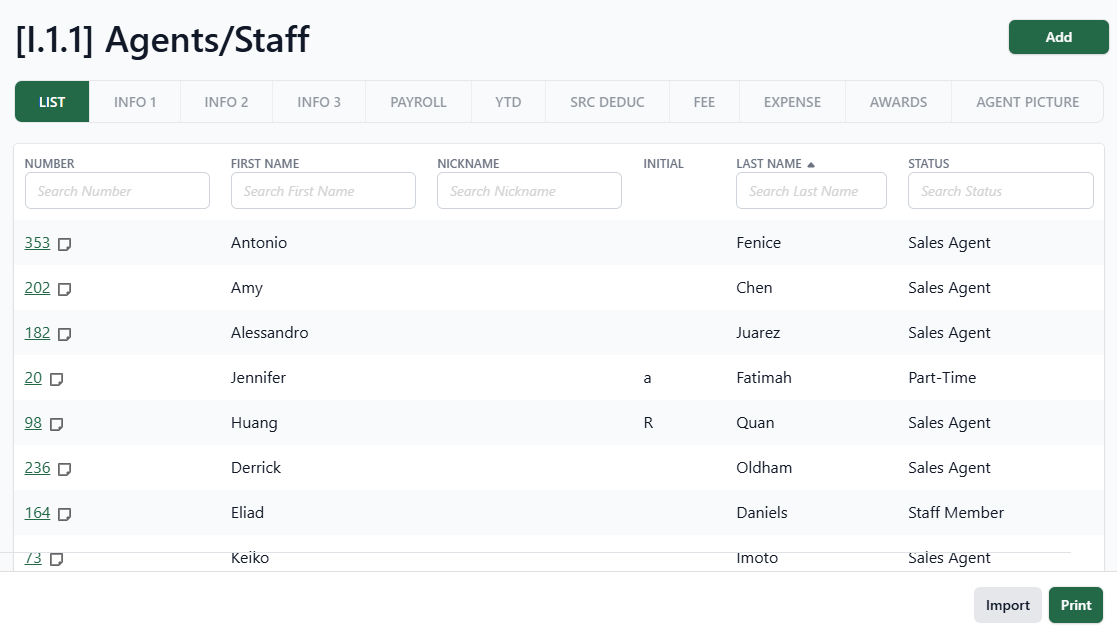Click the Add button
Viewport: 1117px width, 631px height.
[x=1058, y=37]
